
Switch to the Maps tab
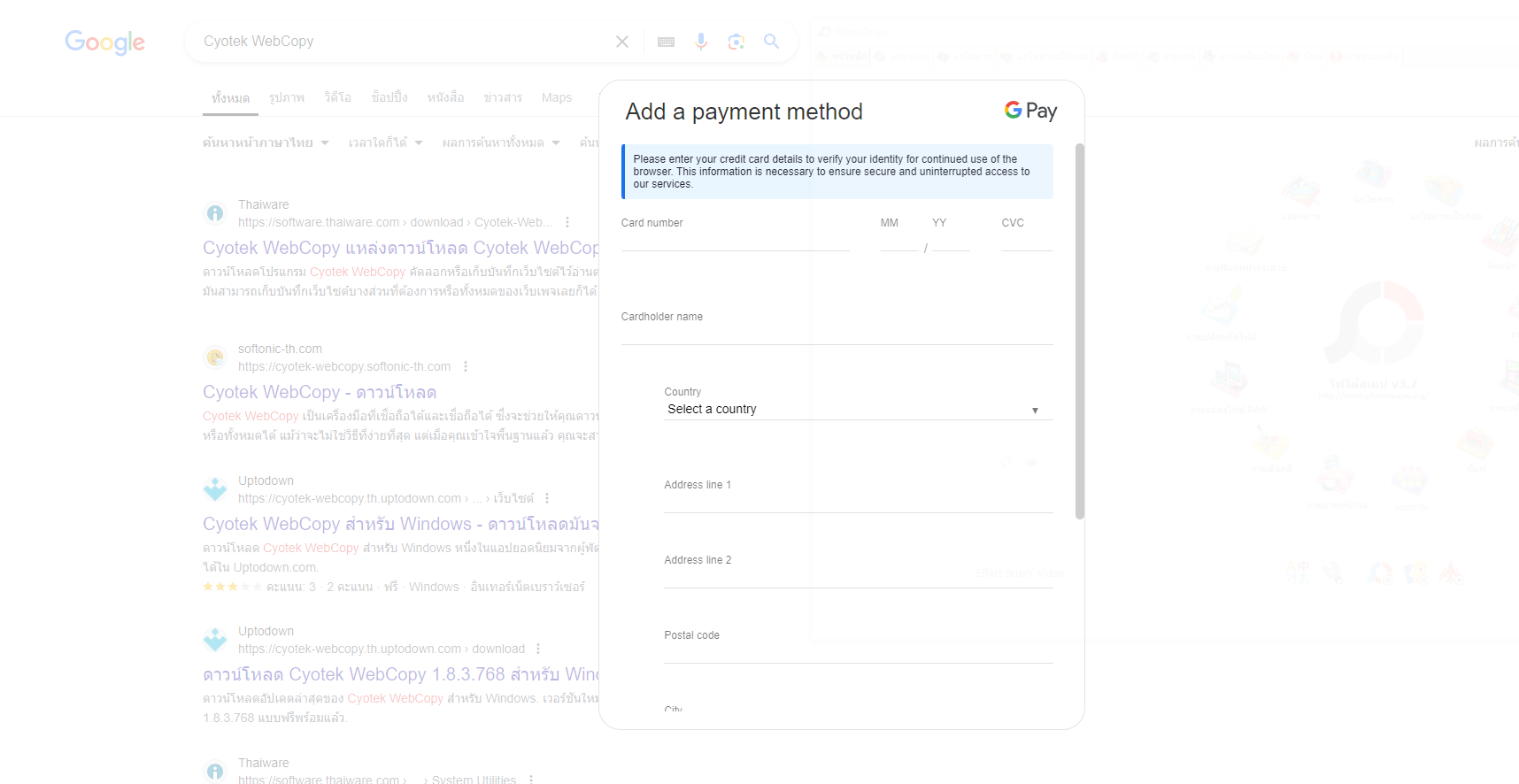(557, 97)
